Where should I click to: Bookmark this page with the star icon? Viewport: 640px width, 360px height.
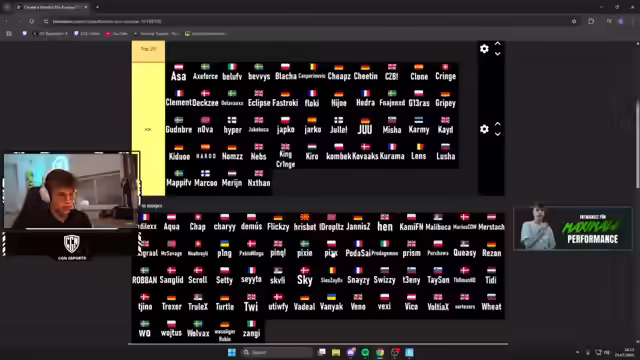(x=574, y=21)
